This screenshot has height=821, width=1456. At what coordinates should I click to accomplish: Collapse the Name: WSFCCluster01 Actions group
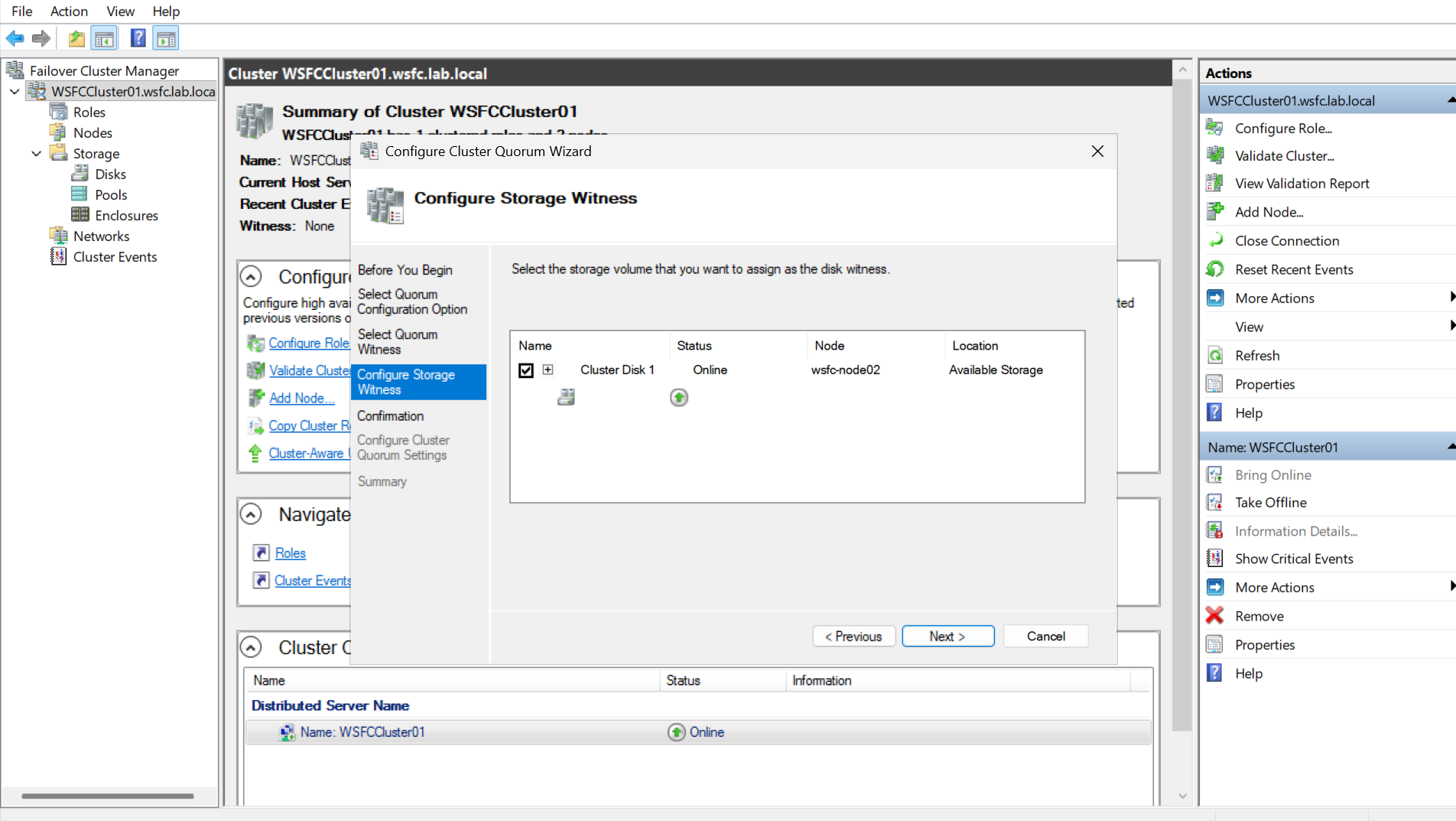coord(1451,447)
